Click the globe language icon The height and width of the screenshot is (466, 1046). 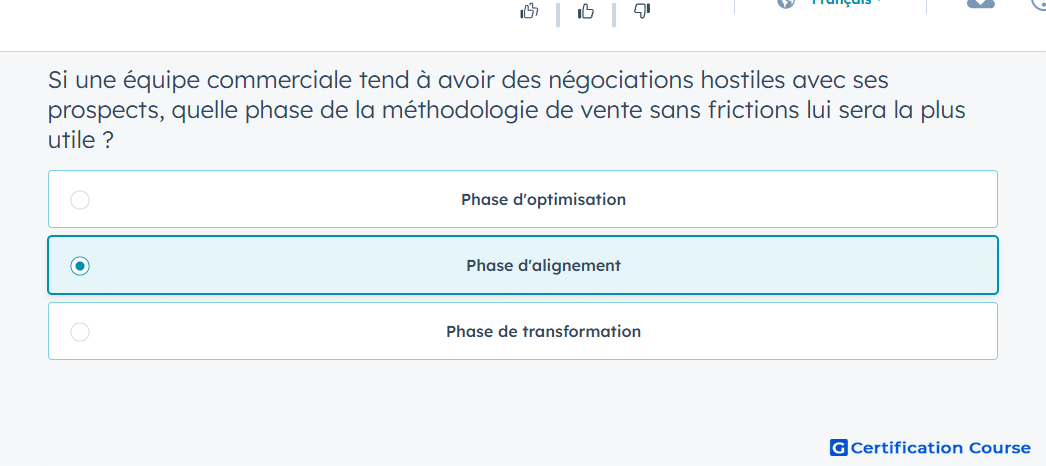(787, 3)
